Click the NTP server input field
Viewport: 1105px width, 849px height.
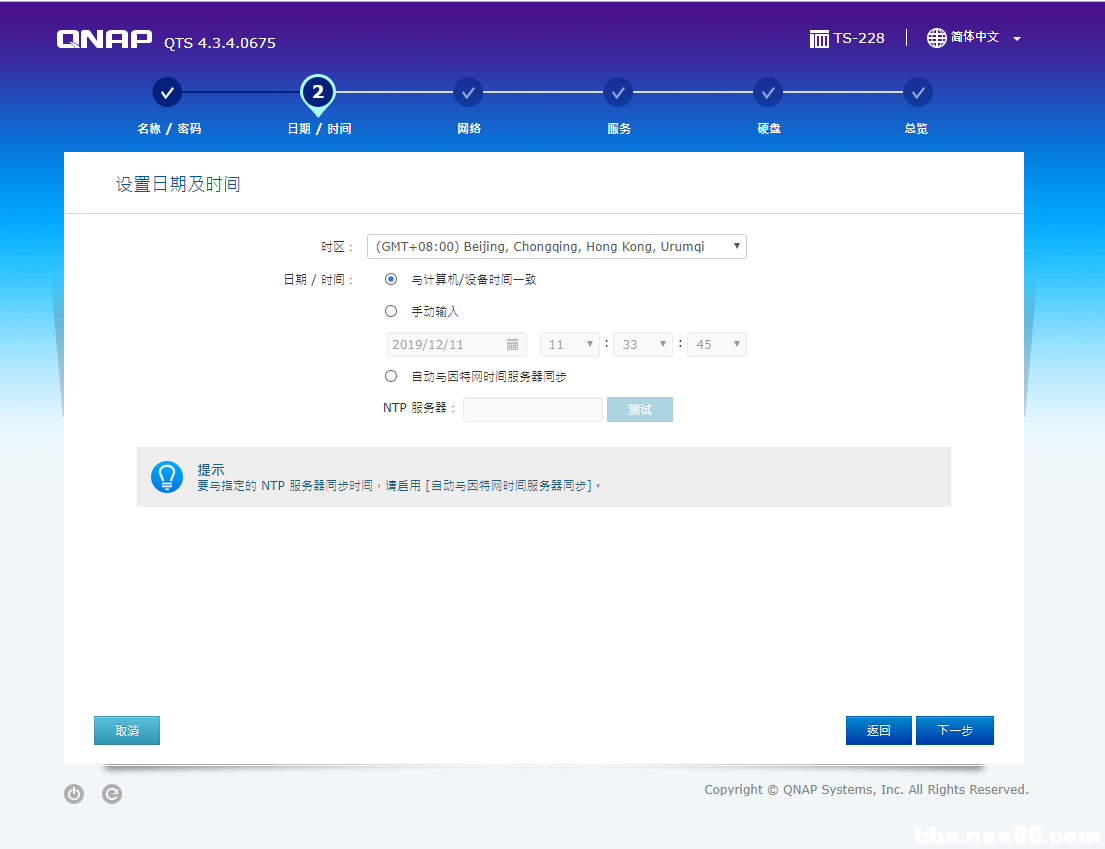point(532,409)
